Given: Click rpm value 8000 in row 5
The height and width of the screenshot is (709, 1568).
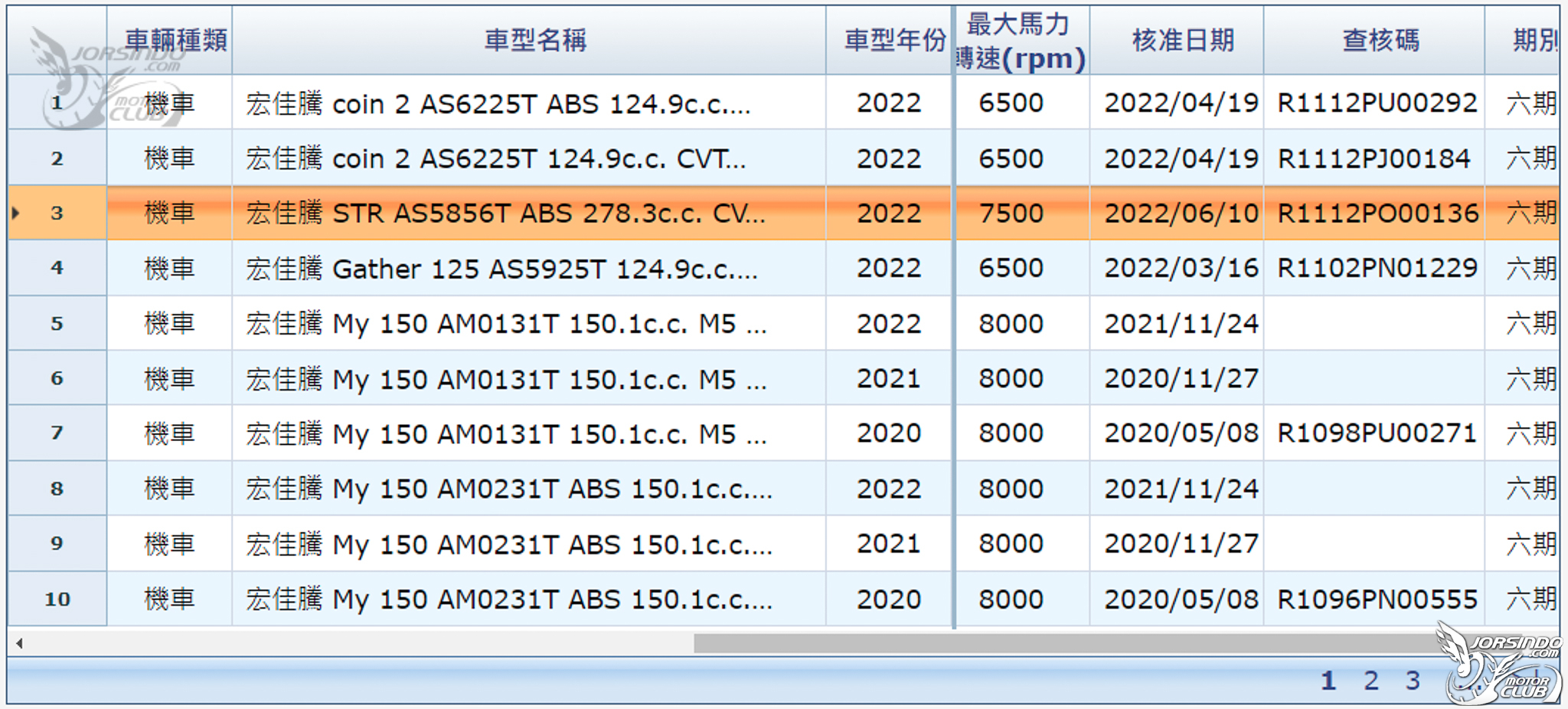Looking at the screenshot, I should 1011,324.
